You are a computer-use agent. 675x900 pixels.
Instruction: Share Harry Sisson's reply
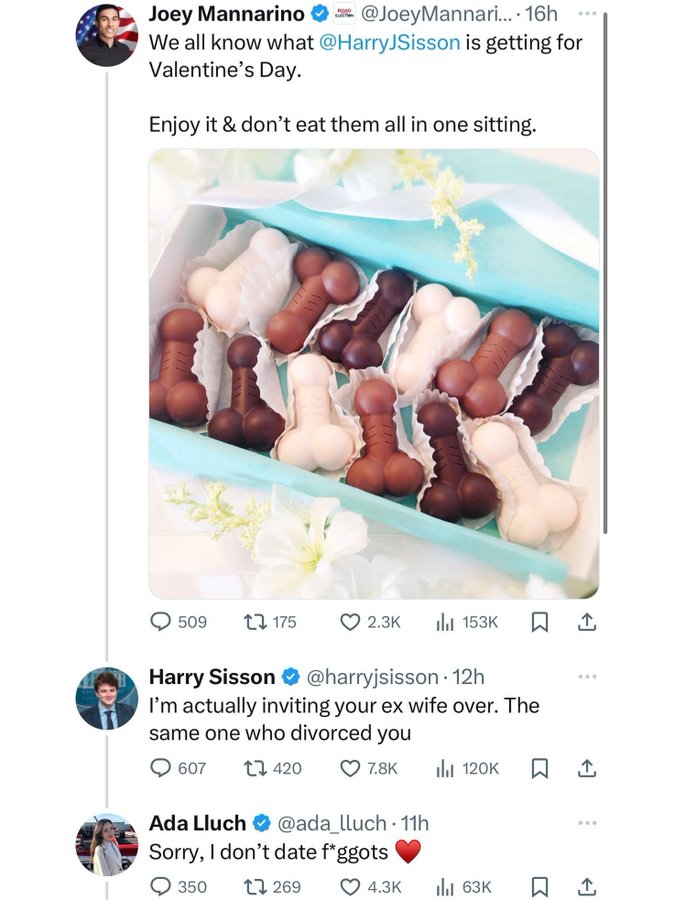click(x=586, y=768)
